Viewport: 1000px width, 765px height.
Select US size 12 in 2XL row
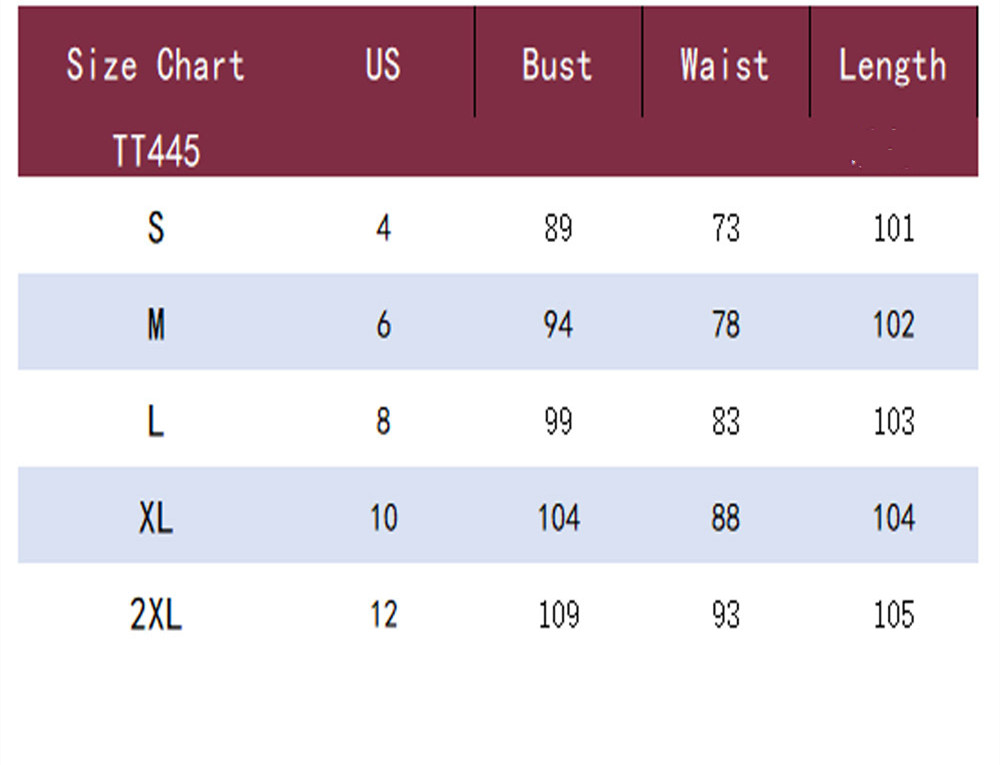pos(384,615)
